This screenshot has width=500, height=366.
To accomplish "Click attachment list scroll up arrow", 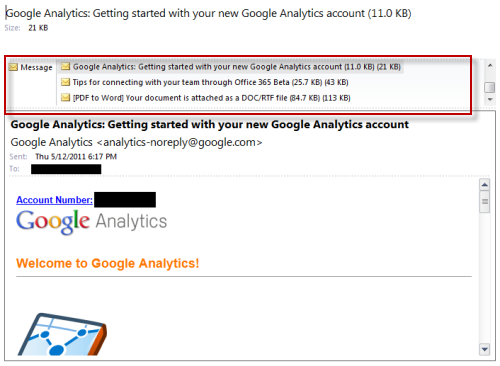I will 490,65.
